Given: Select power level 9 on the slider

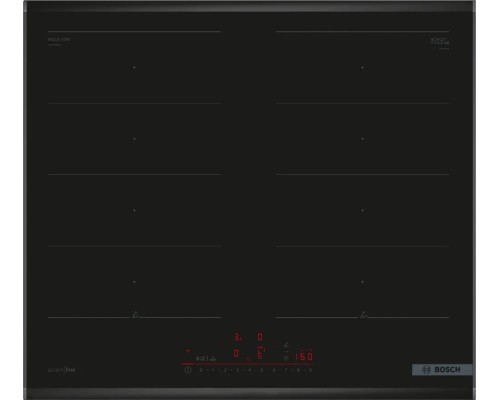Looking at the screenshot, I should point(310,370).
